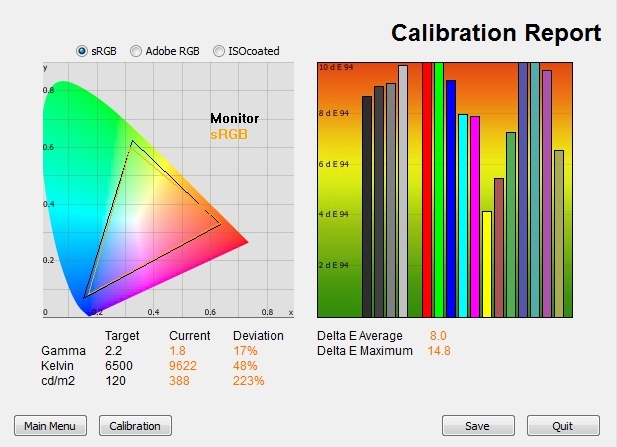Click the lightest gray bar in chart
This screenshot has height=447, width=617.
tap(403, 191)
